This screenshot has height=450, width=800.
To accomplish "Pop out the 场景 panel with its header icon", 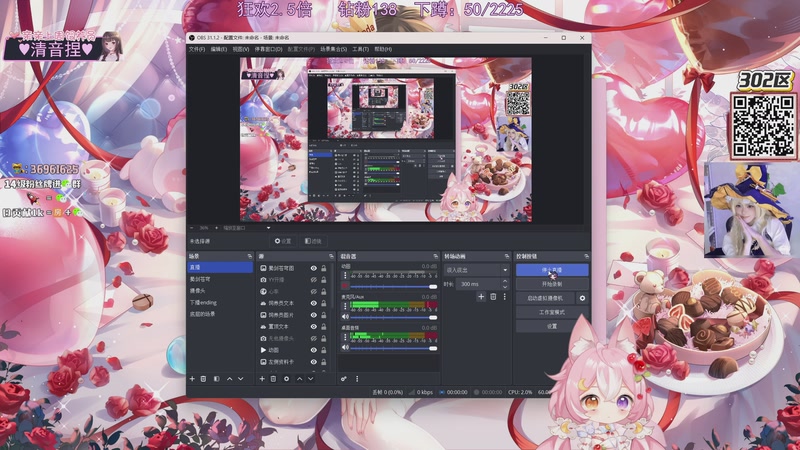I will [x=249, y=256].
